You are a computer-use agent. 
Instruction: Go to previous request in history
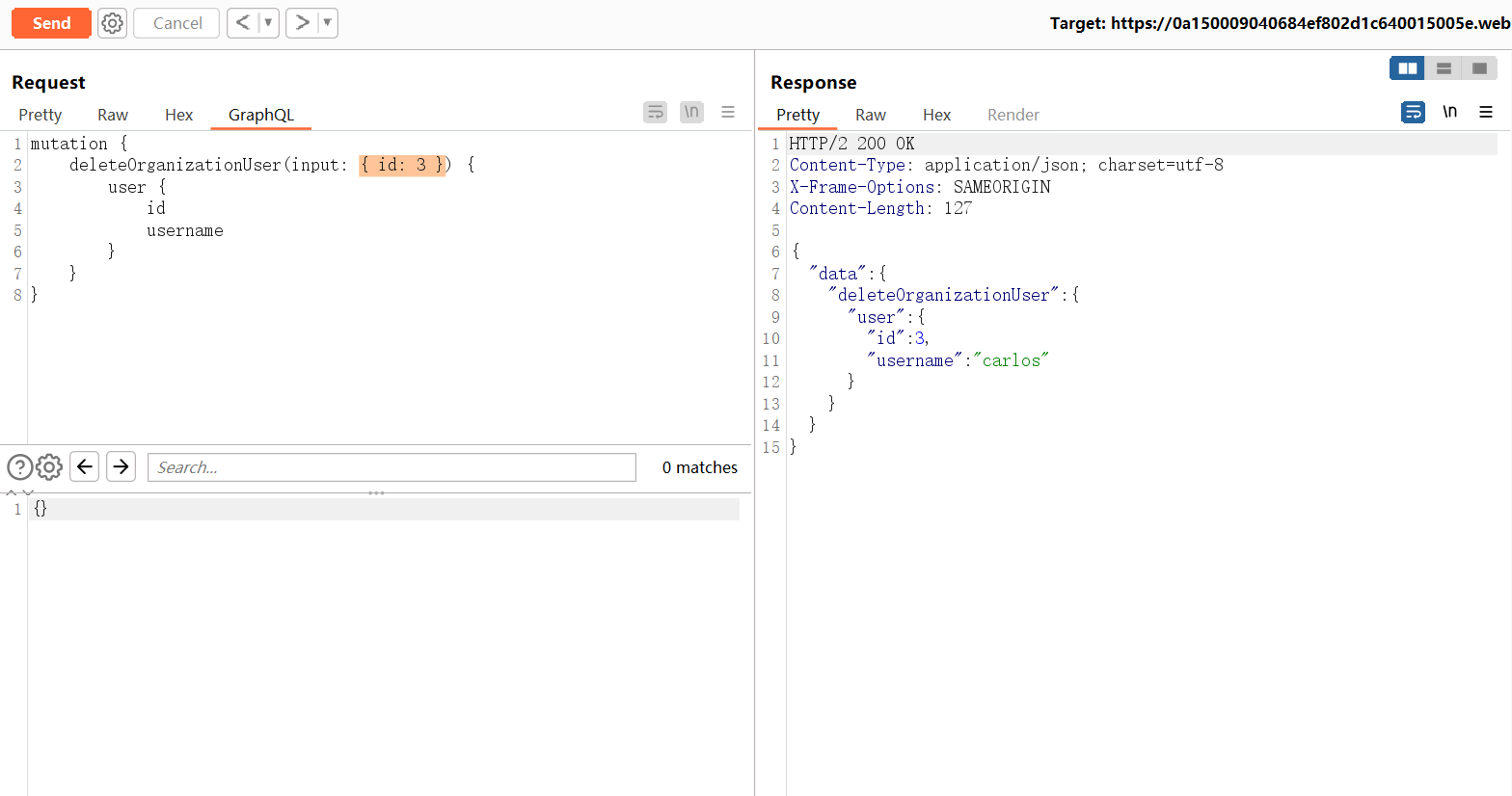coord(243,23)
